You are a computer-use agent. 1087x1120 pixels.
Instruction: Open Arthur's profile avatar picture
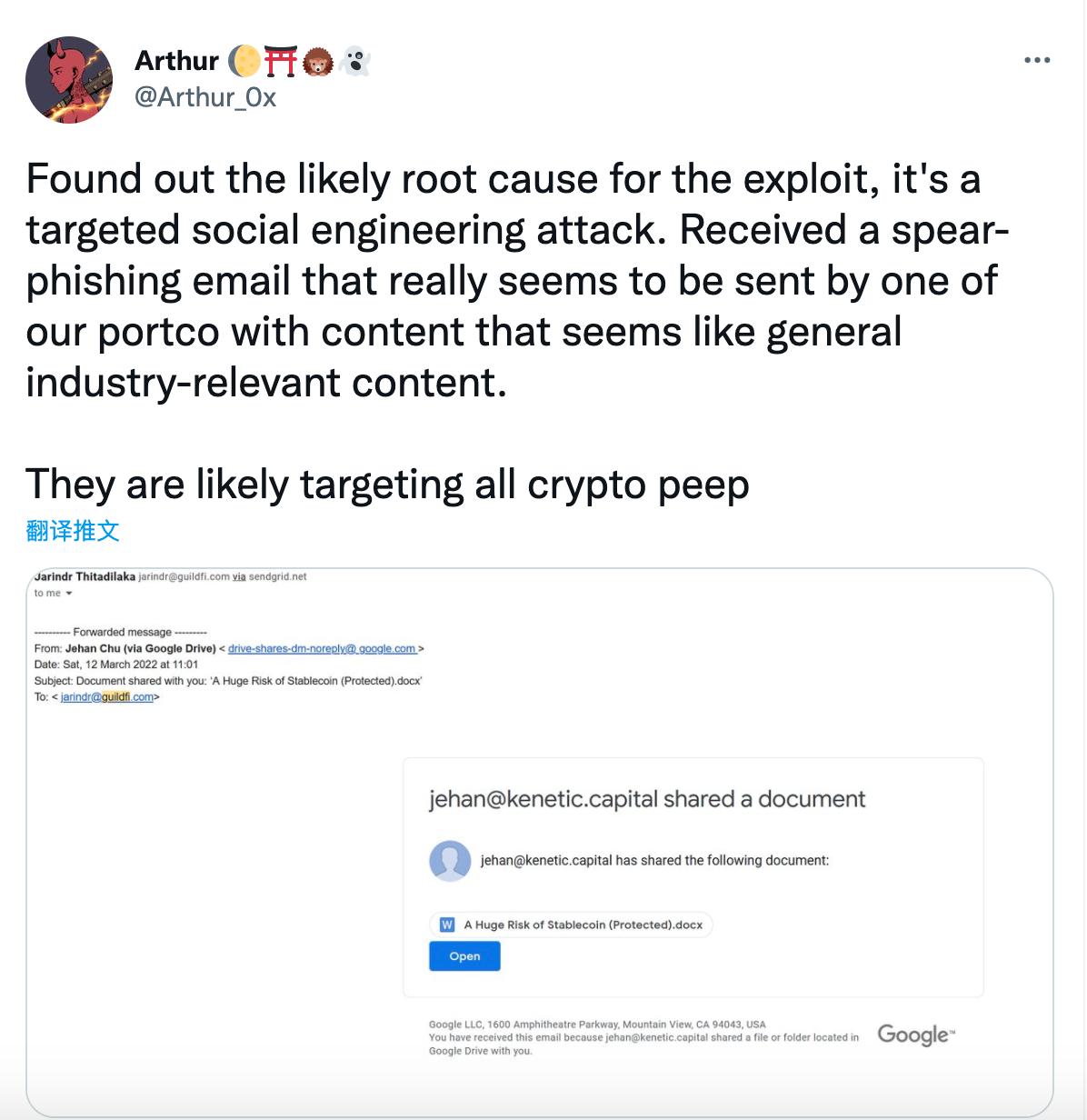pyautogui.click(x=69, y=80)
